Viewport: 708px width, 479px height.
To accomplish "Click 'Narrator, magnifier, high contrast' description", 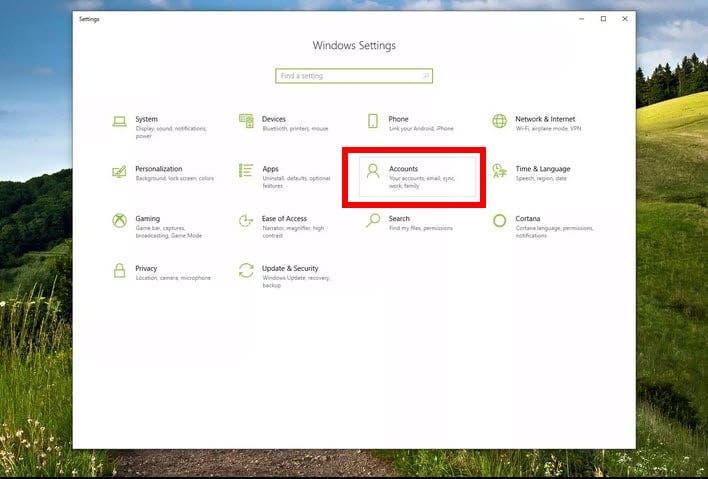I will click(x=293, y=232).
